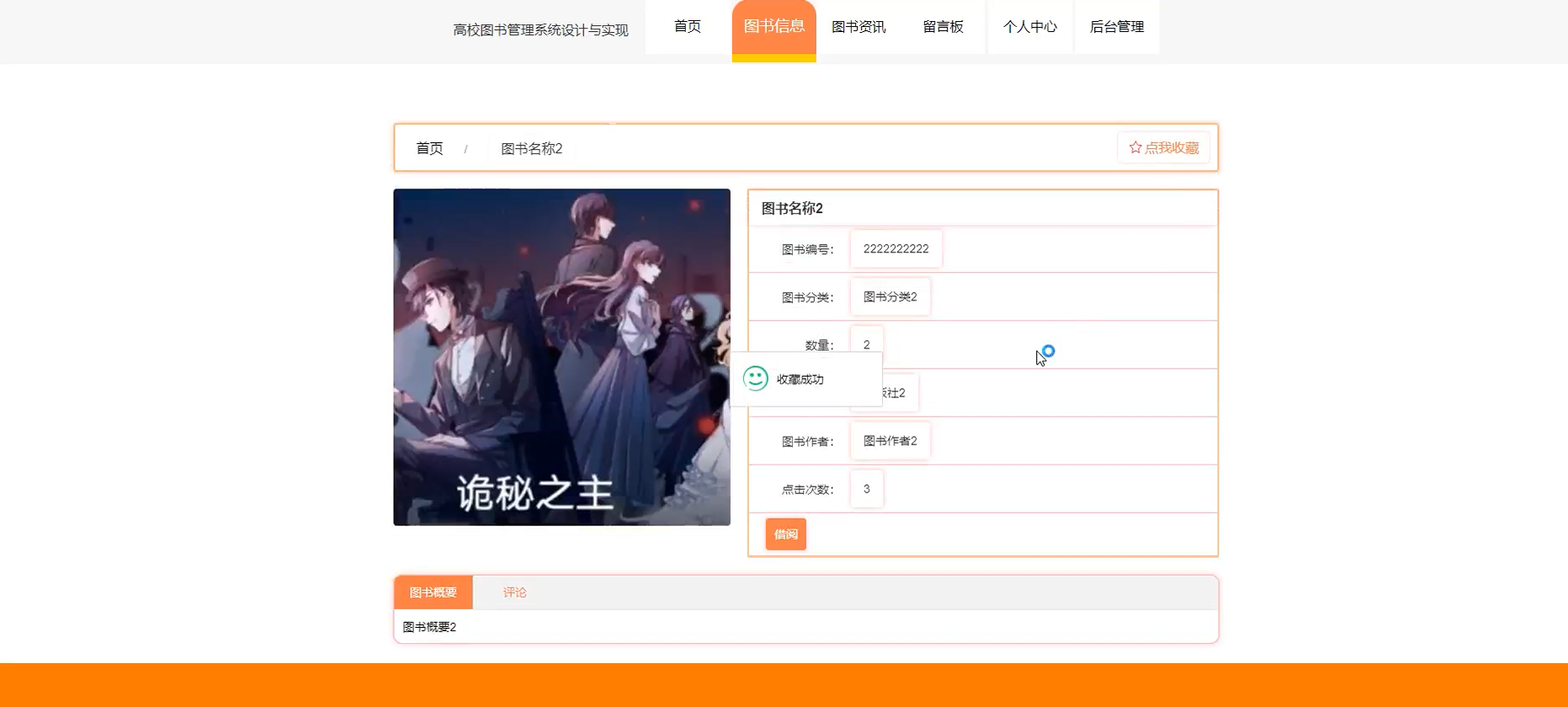Switch to the 评论 comments tab
The image size is (1568, 707).
(515, 593)
